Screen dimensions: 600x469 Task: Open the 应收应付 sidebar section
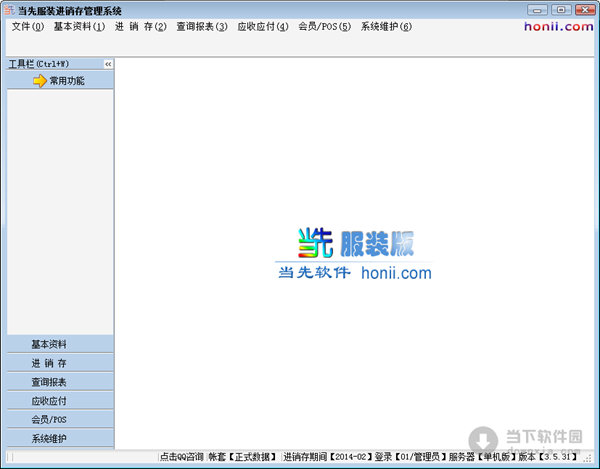60,400
